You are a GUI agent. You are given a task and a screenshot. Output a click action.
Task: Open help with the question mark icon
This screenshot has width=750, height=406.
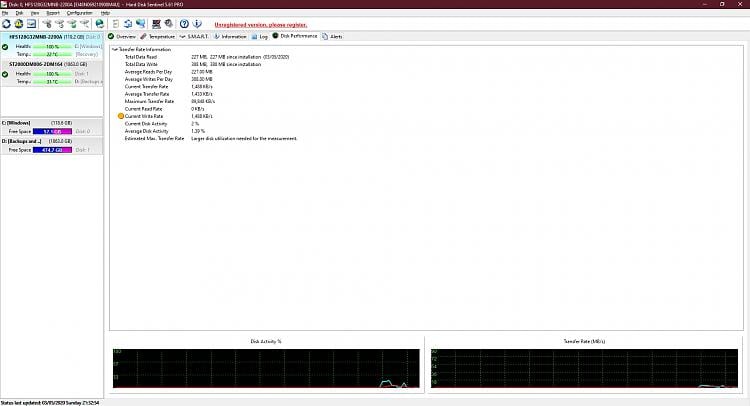[184, 22]
